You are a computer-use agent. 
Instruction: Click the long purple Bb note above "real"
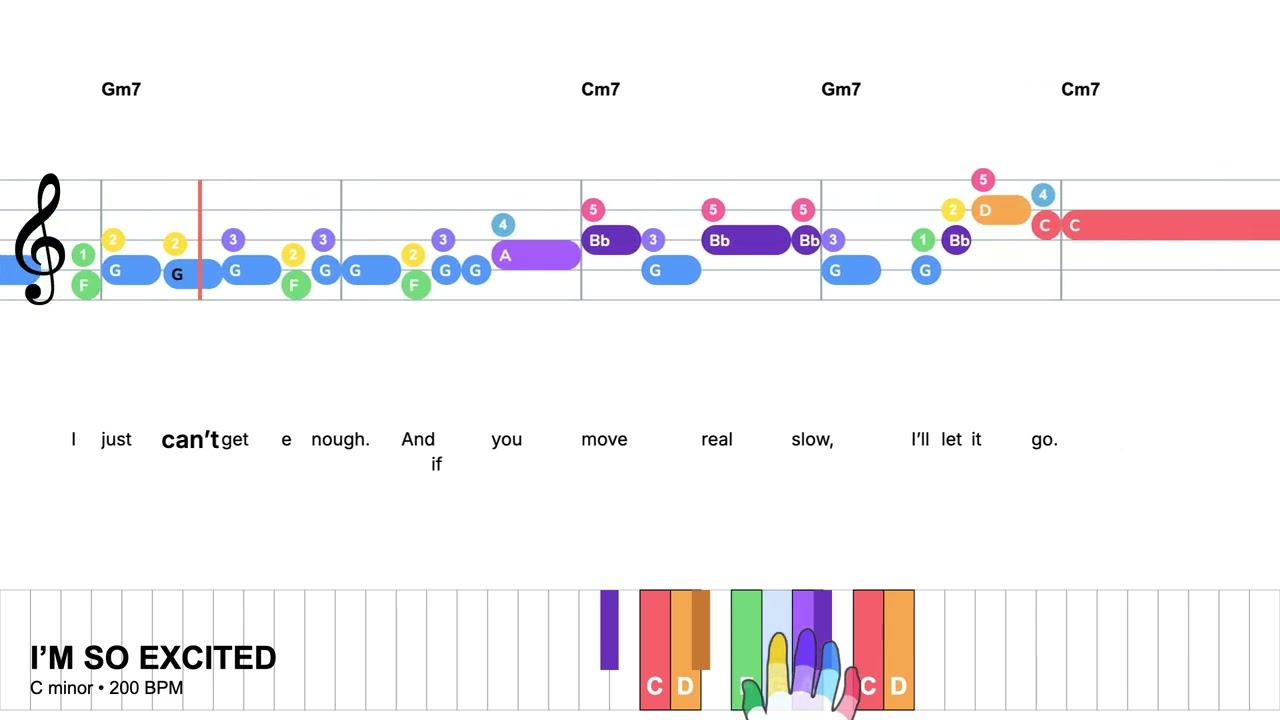[745, 240]
